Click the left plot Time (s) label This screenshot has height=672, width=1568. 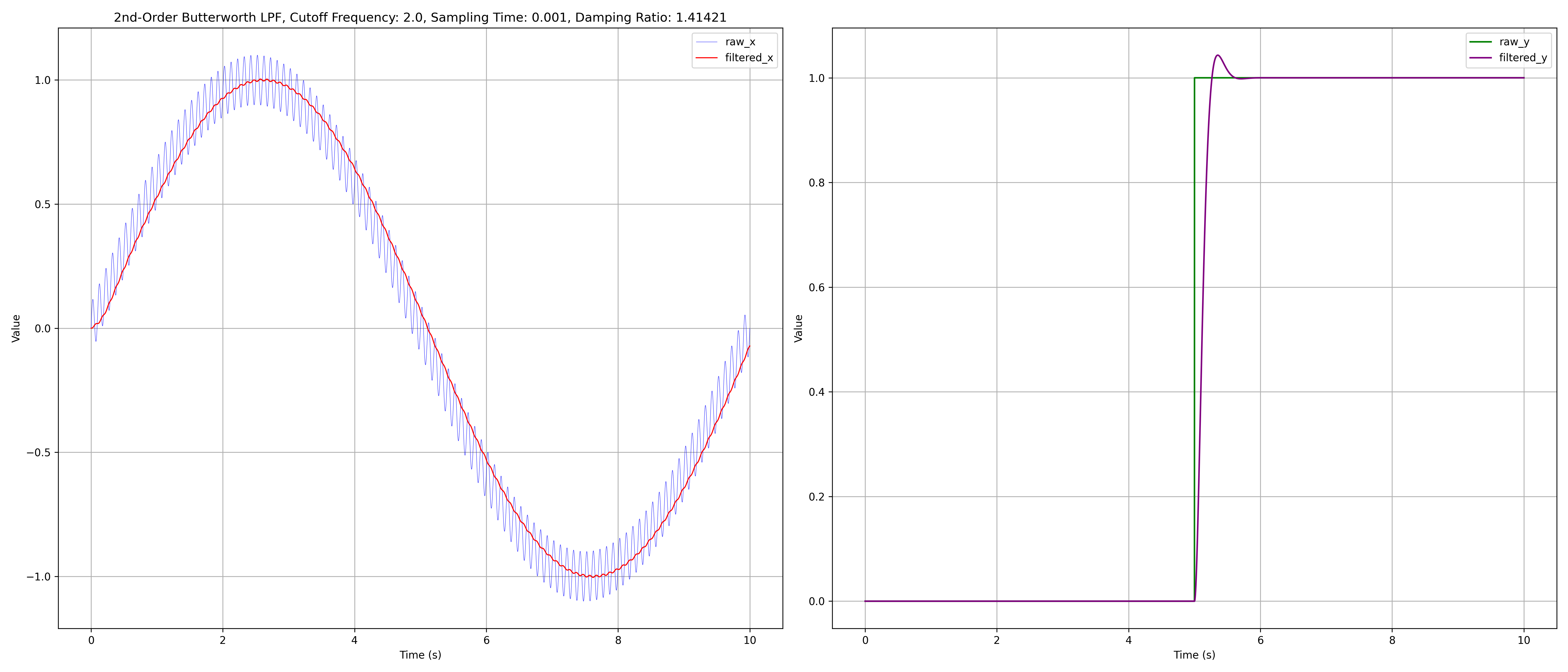420,655
